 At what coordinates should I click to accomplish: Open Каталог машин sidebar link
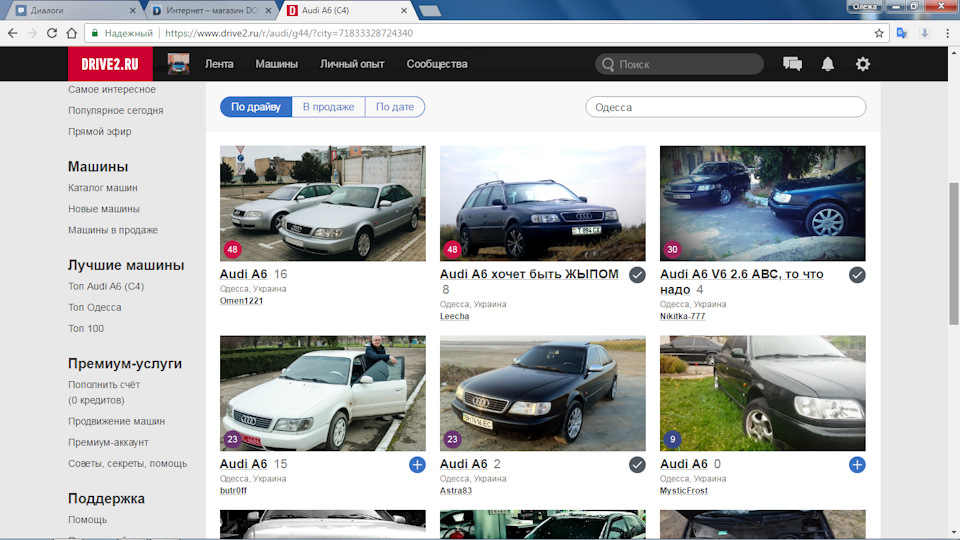click(x=103, y=188)
